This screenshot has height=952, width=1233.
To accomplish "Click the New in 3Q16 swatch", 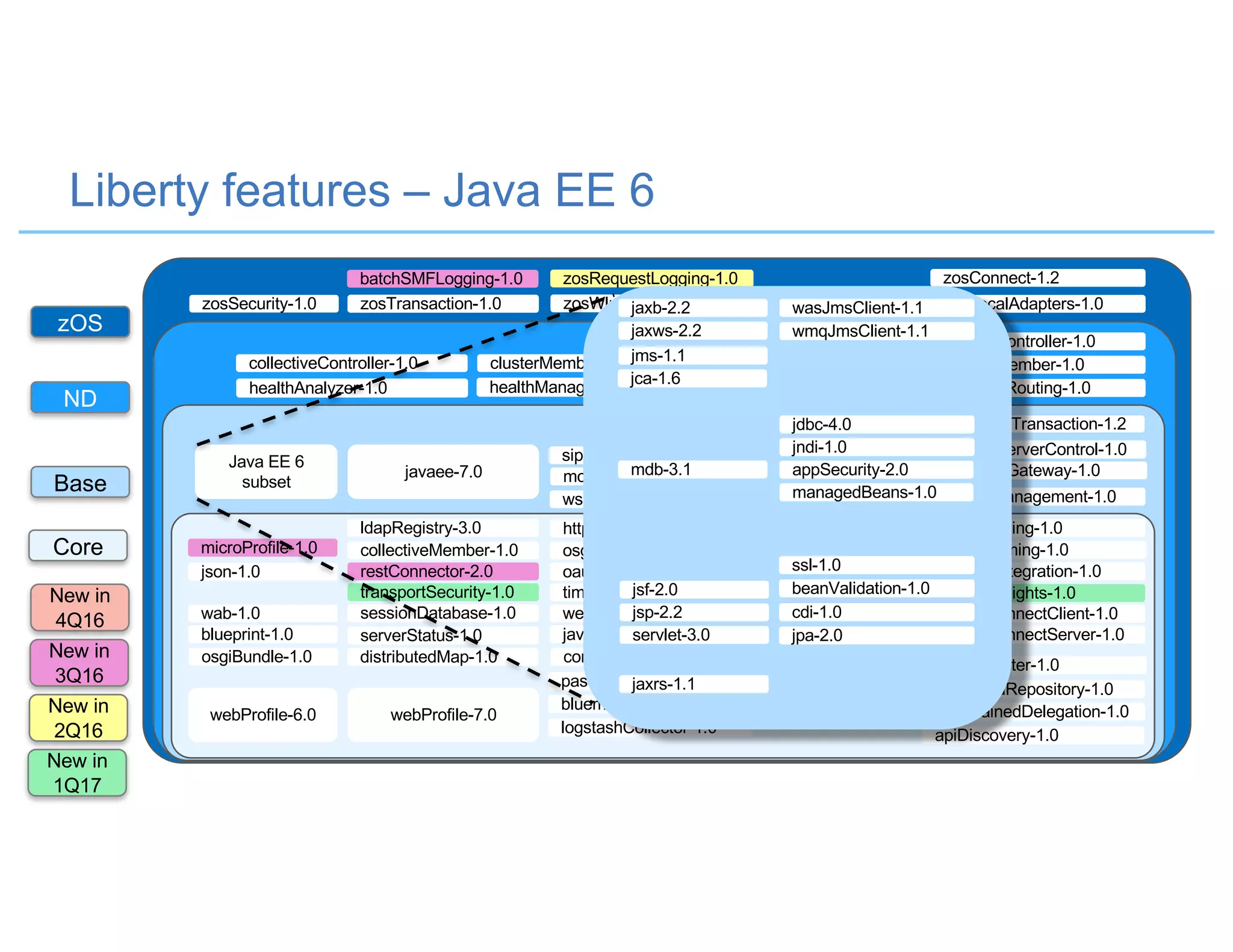I will [79, 663].
